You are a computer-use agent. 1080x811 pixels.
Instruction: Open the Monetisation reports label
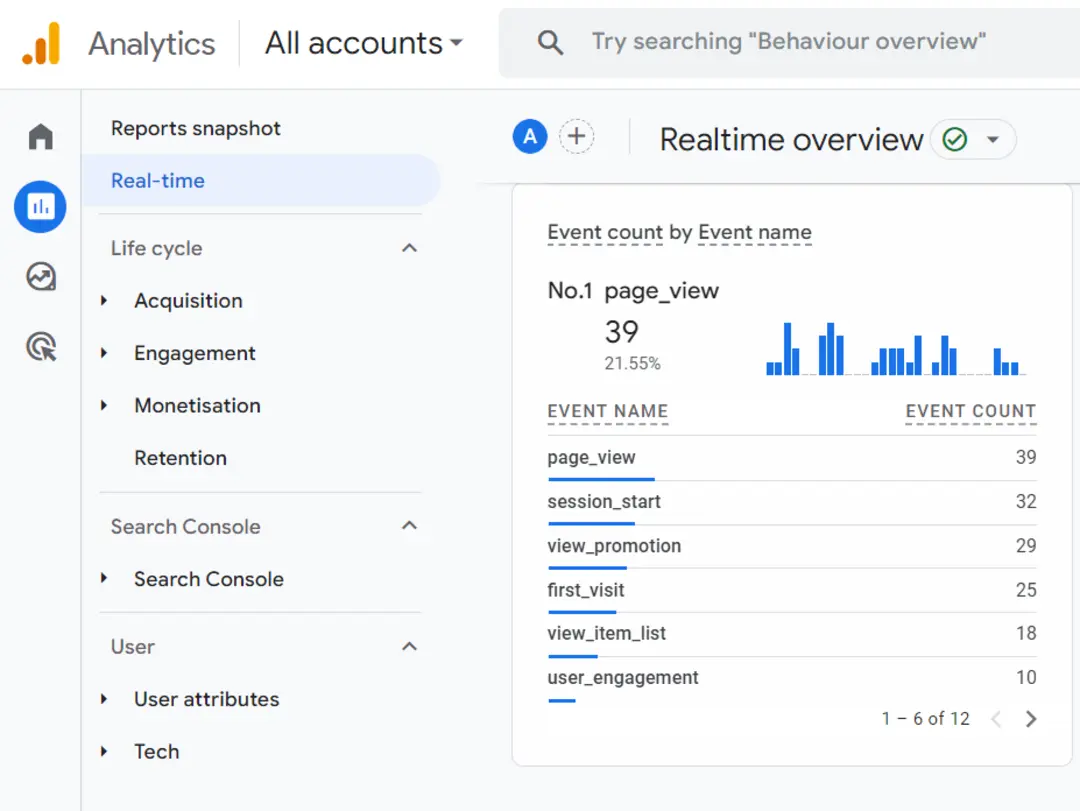click(197, 405)
